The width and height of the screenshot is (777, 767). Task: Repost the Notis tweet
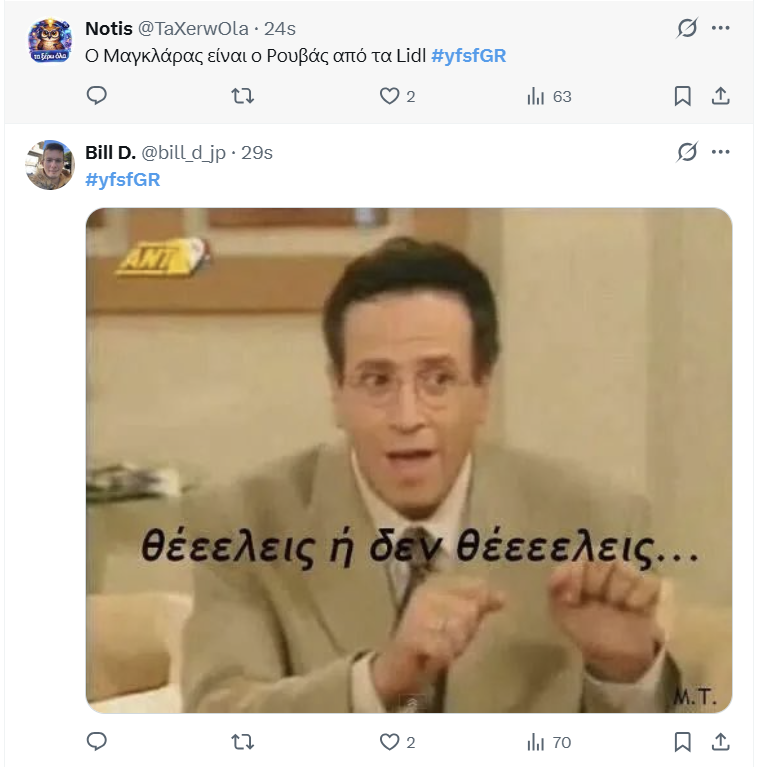tap(243, 96)
